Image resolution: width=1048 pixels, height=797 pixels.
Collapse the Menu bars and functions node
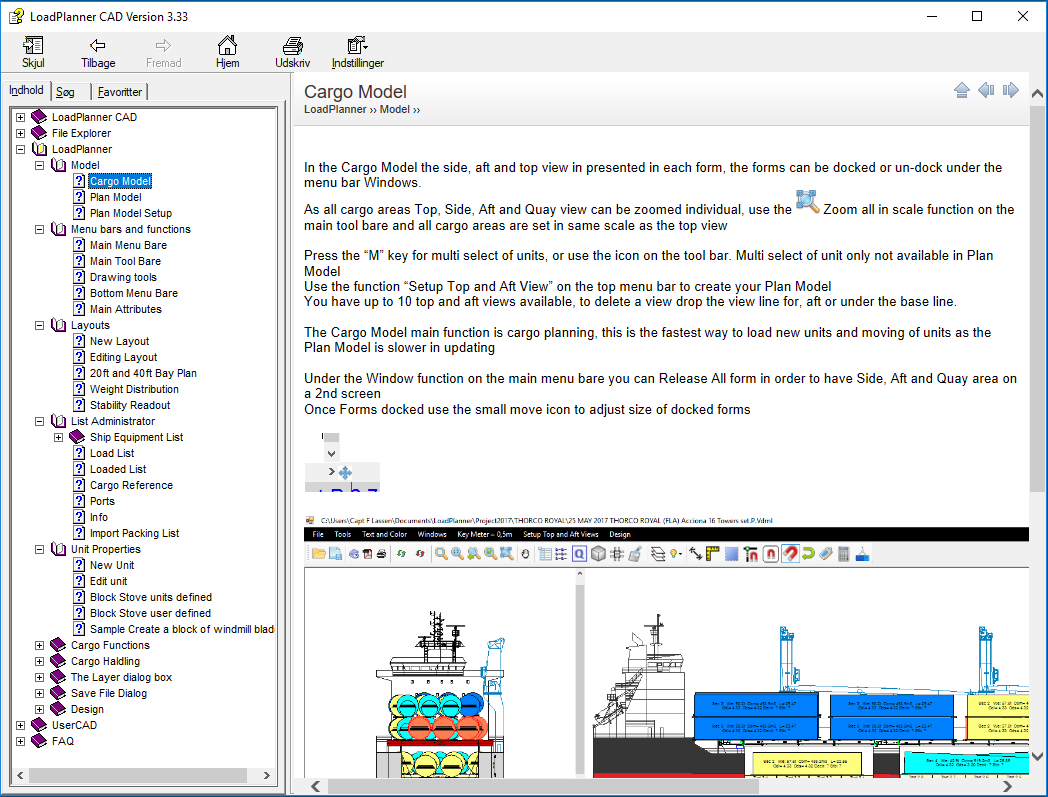click(x=39, y=229)
